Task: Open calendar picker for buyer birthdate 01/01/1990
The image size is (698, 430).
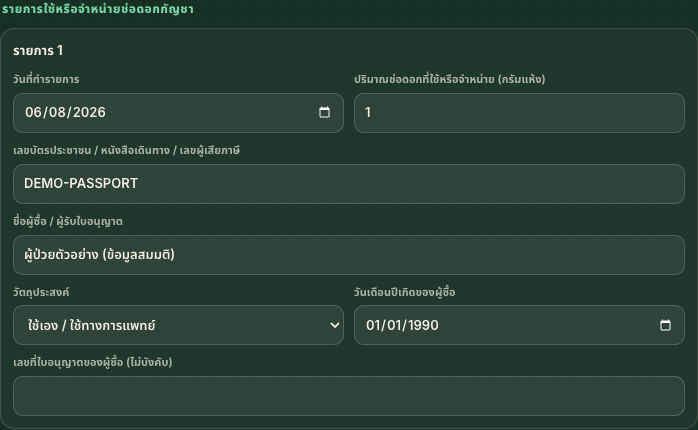Action: (x=665, y=325)
